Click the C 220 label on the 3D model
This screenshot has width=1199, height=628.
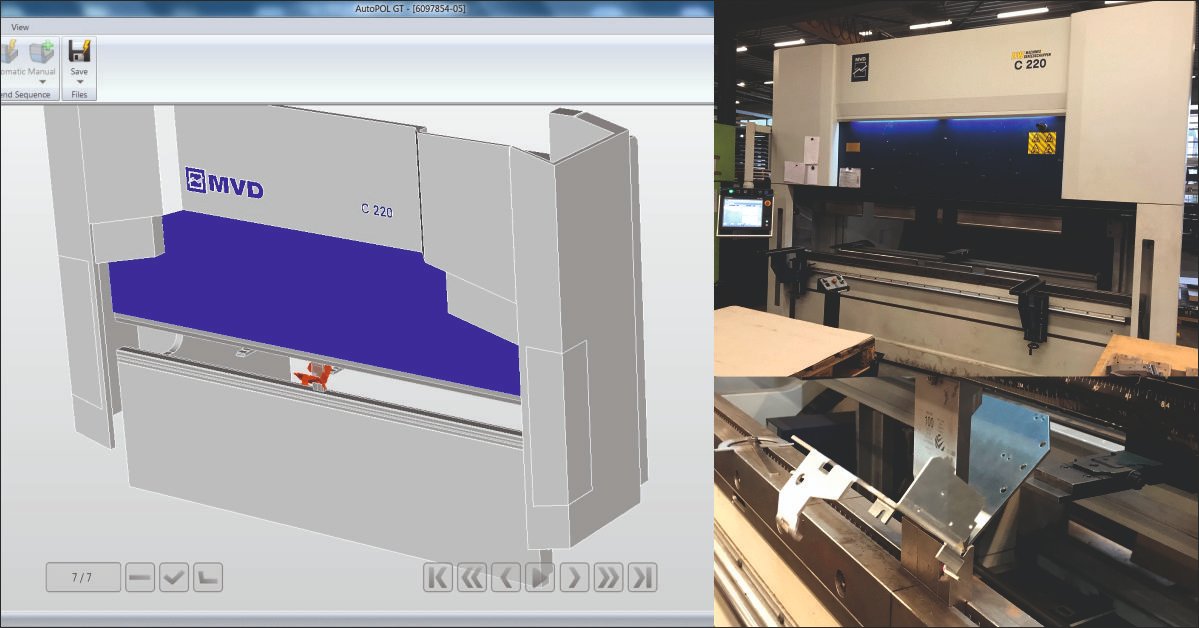point(376,210)
